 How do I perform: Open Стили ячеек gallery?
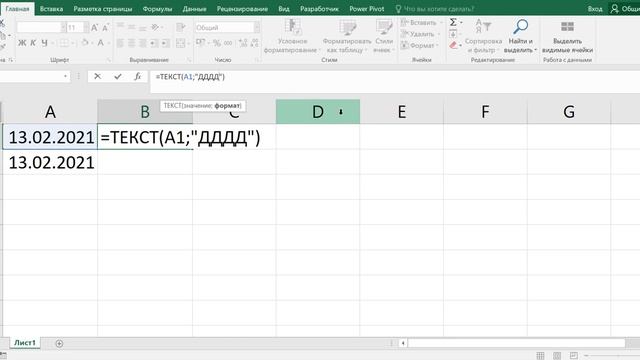(x=384, y=36)
